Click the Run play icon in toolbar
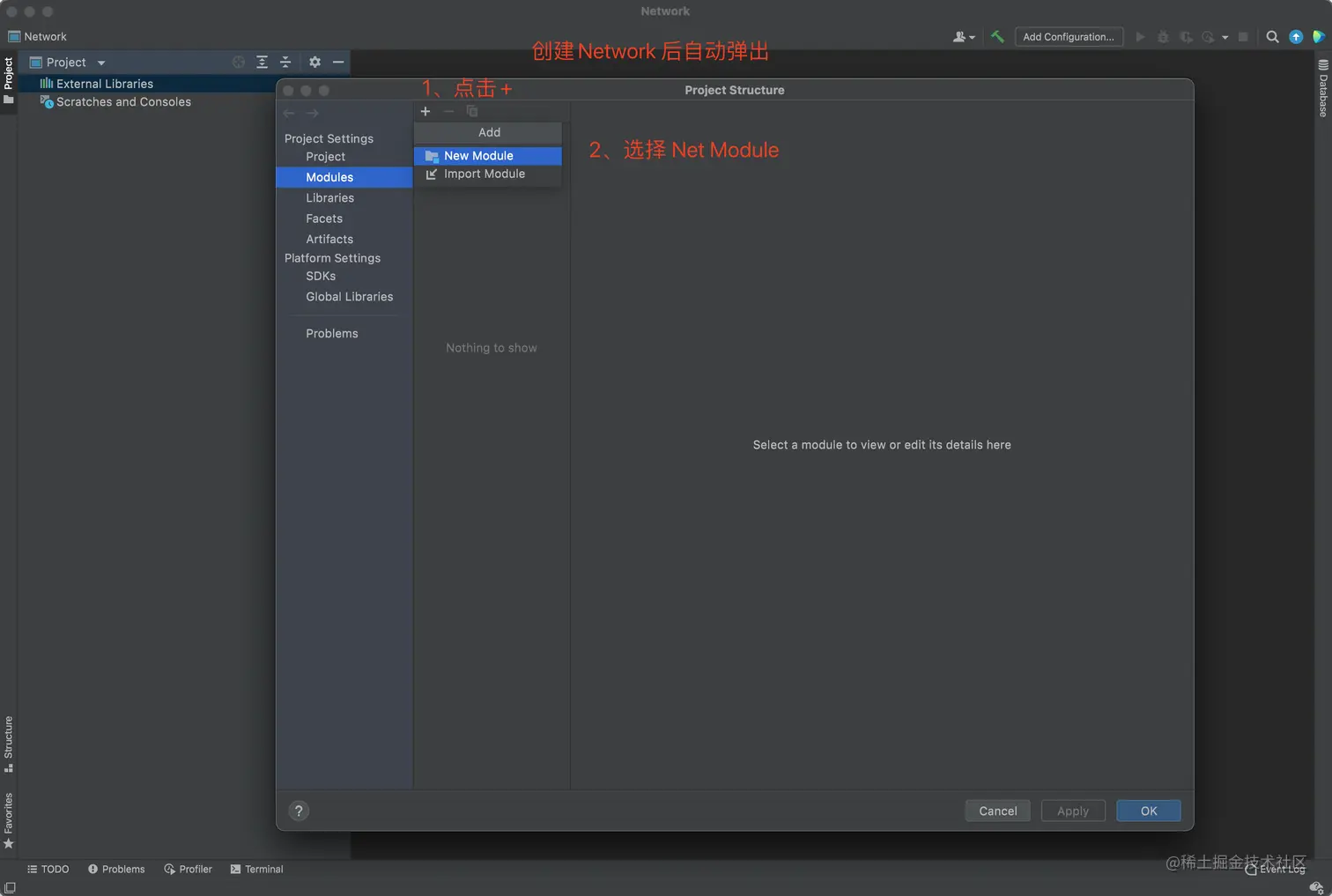The width and height of the screenshot is (1332, 896). coord(1140,37)
